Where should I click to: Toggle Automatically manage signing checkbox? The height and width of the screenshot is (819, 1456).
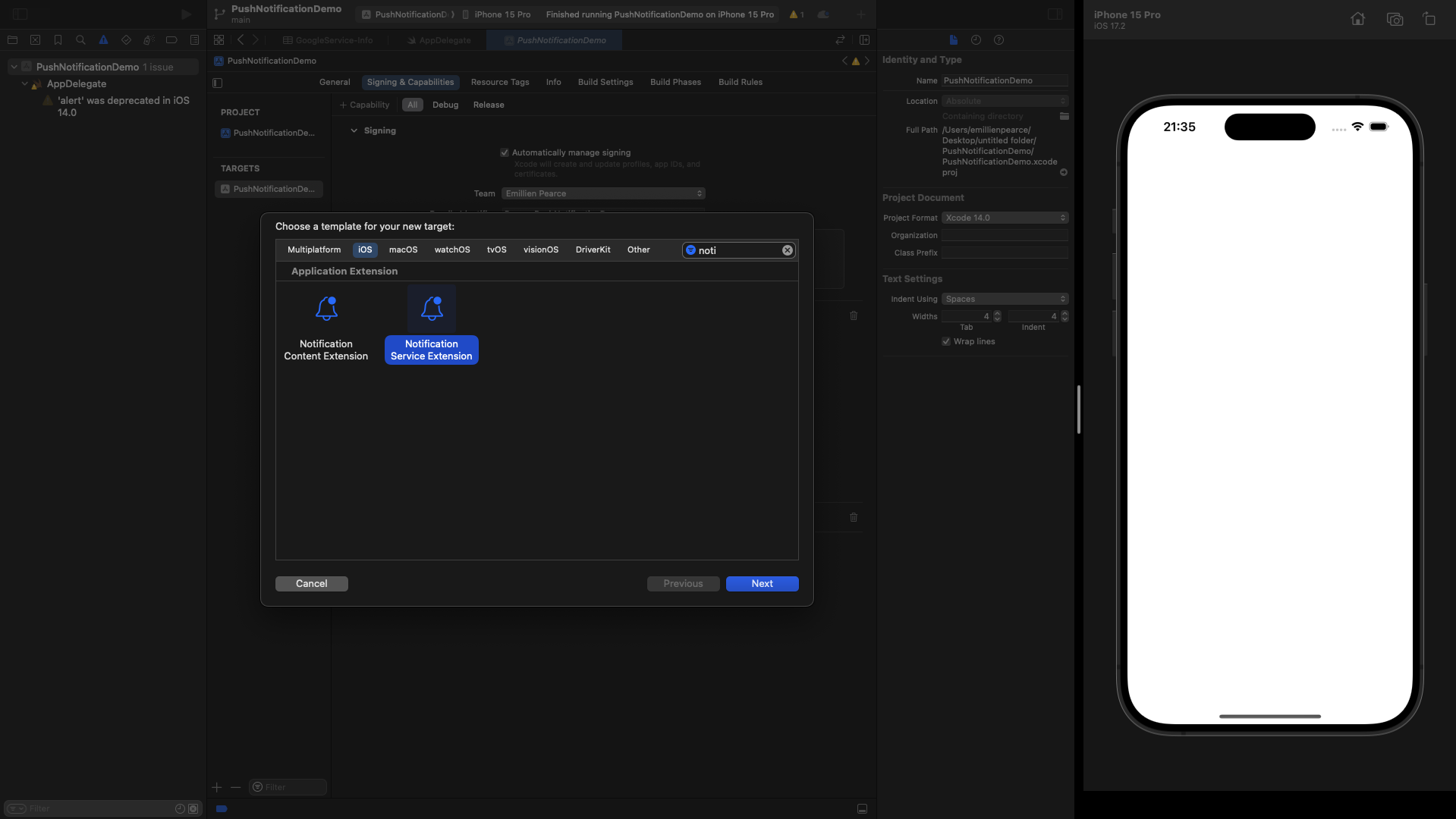505,152
